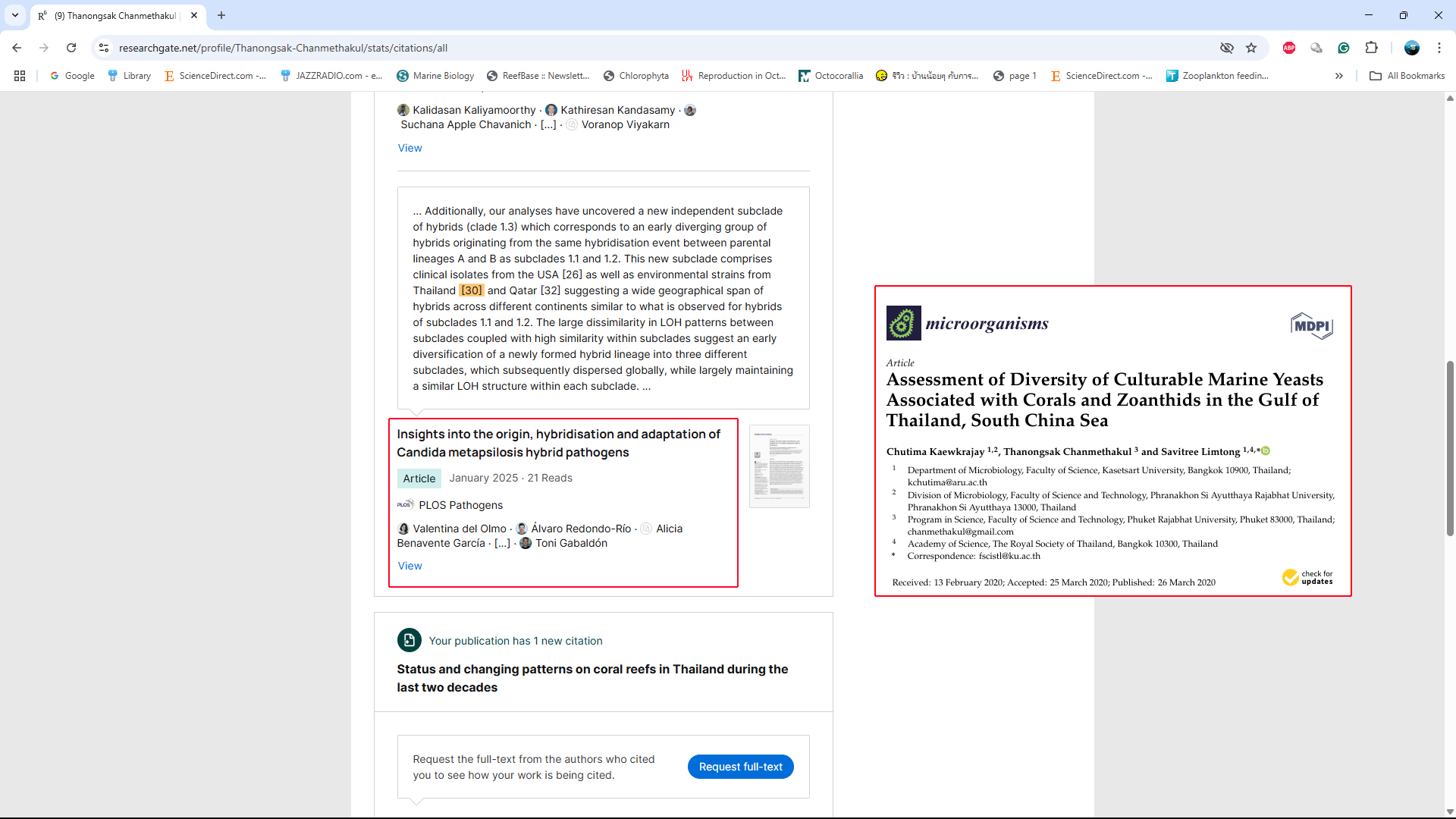Image resolution: width=1456 pixels, height=819 pixels.
Task: Click the tracking protection eye icon
Action: coord(1227,48)
